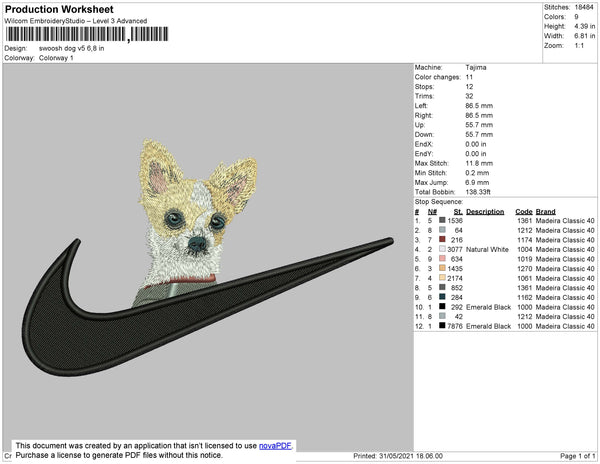Click the Zoom value '1:1'
The width and height of the screenshot is (600, 464).
point(579,46)
